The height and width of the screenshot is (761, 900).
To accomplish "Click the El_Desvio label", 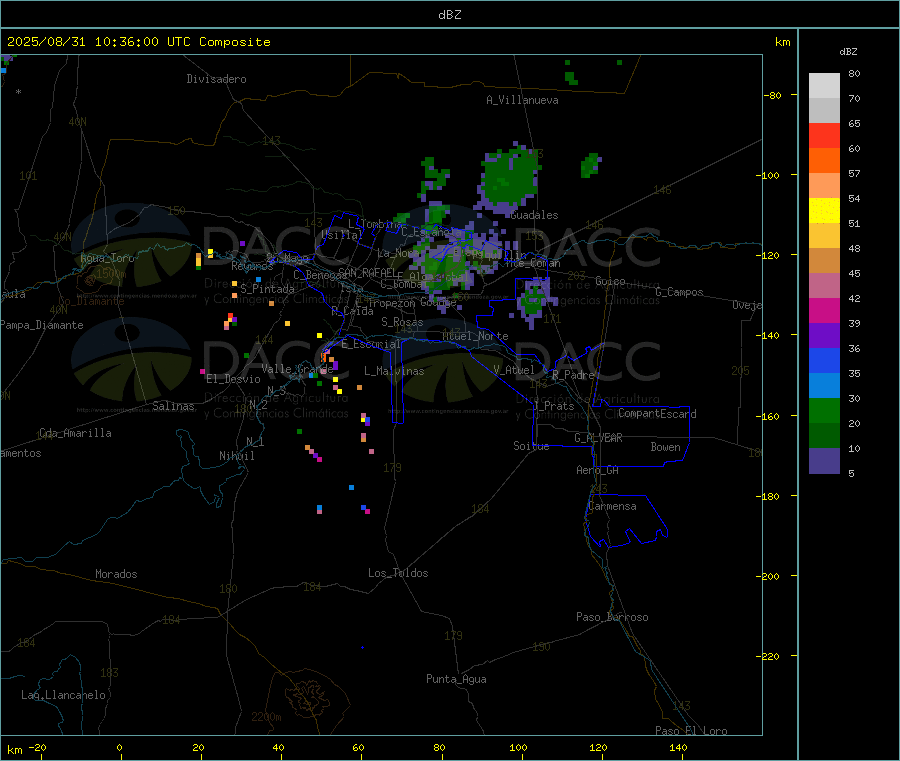I will pos(233,379).
